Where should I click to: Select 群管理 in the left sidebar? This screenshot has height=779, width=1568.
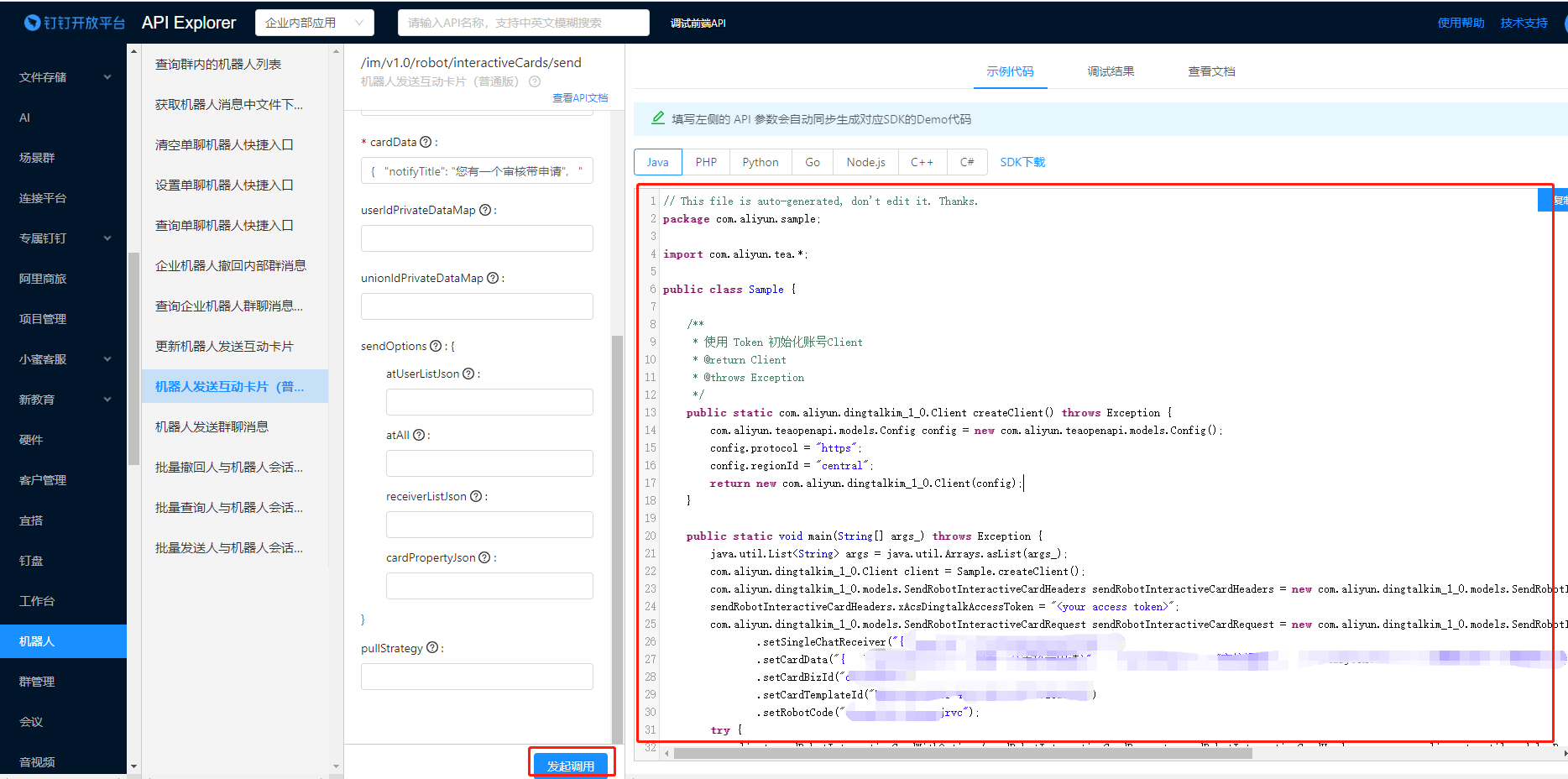tap(63, 682)
